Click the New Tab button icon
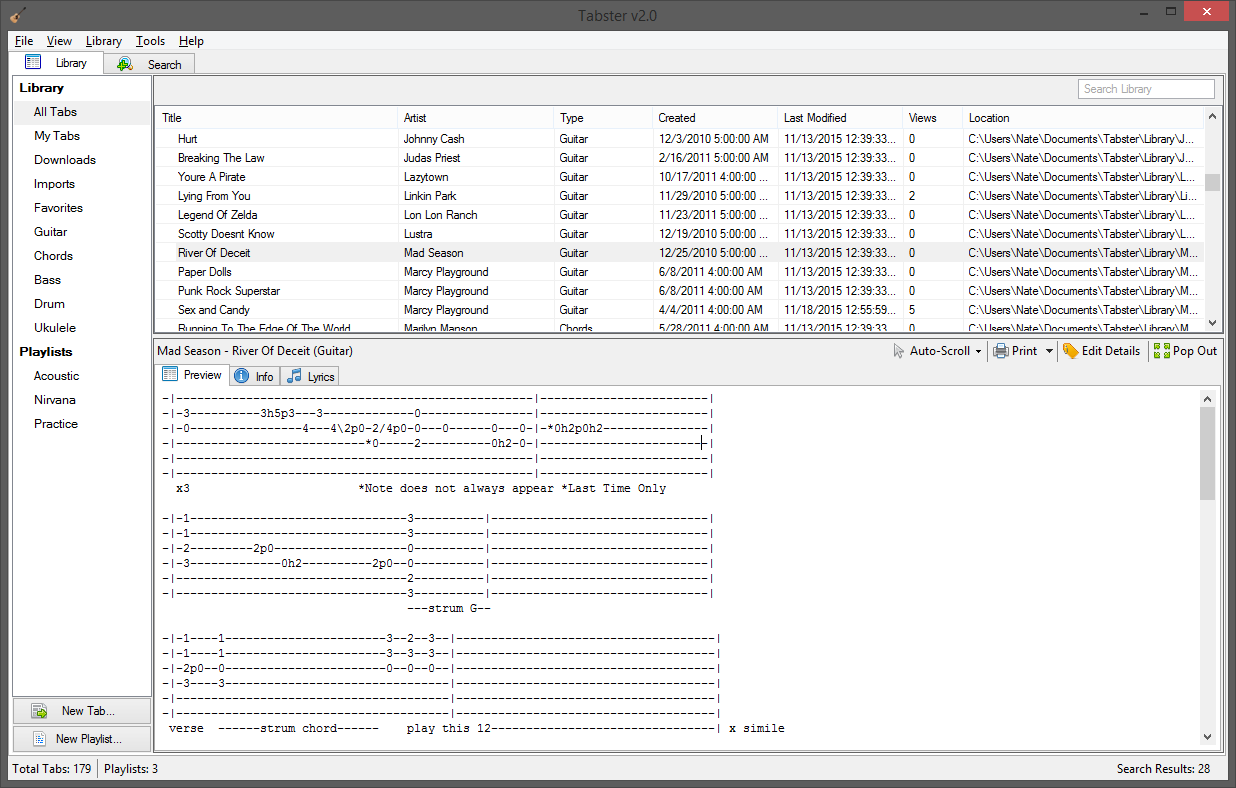 point(40,711)
